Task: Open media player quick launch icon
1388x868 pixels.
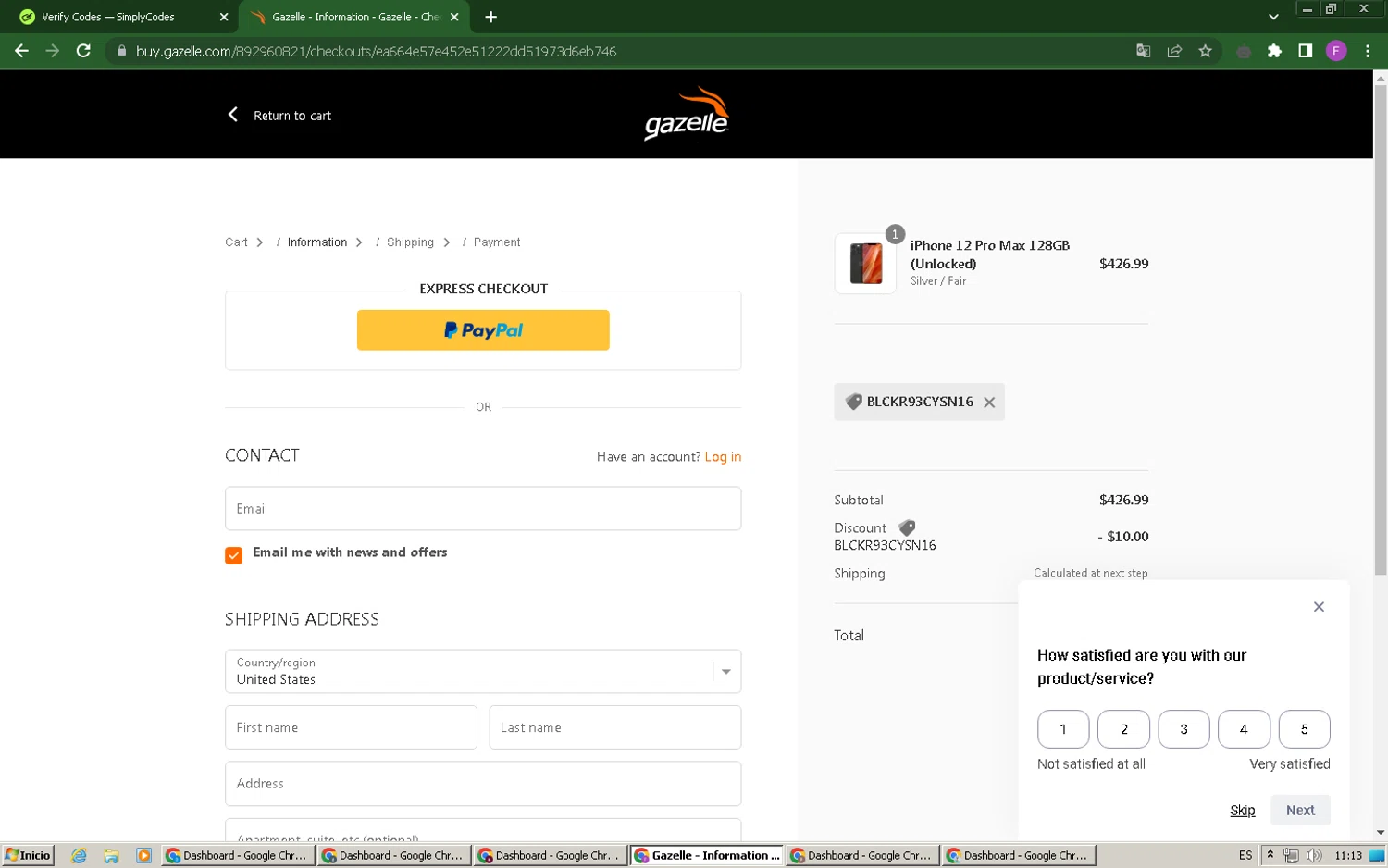Action: [143, 856]
